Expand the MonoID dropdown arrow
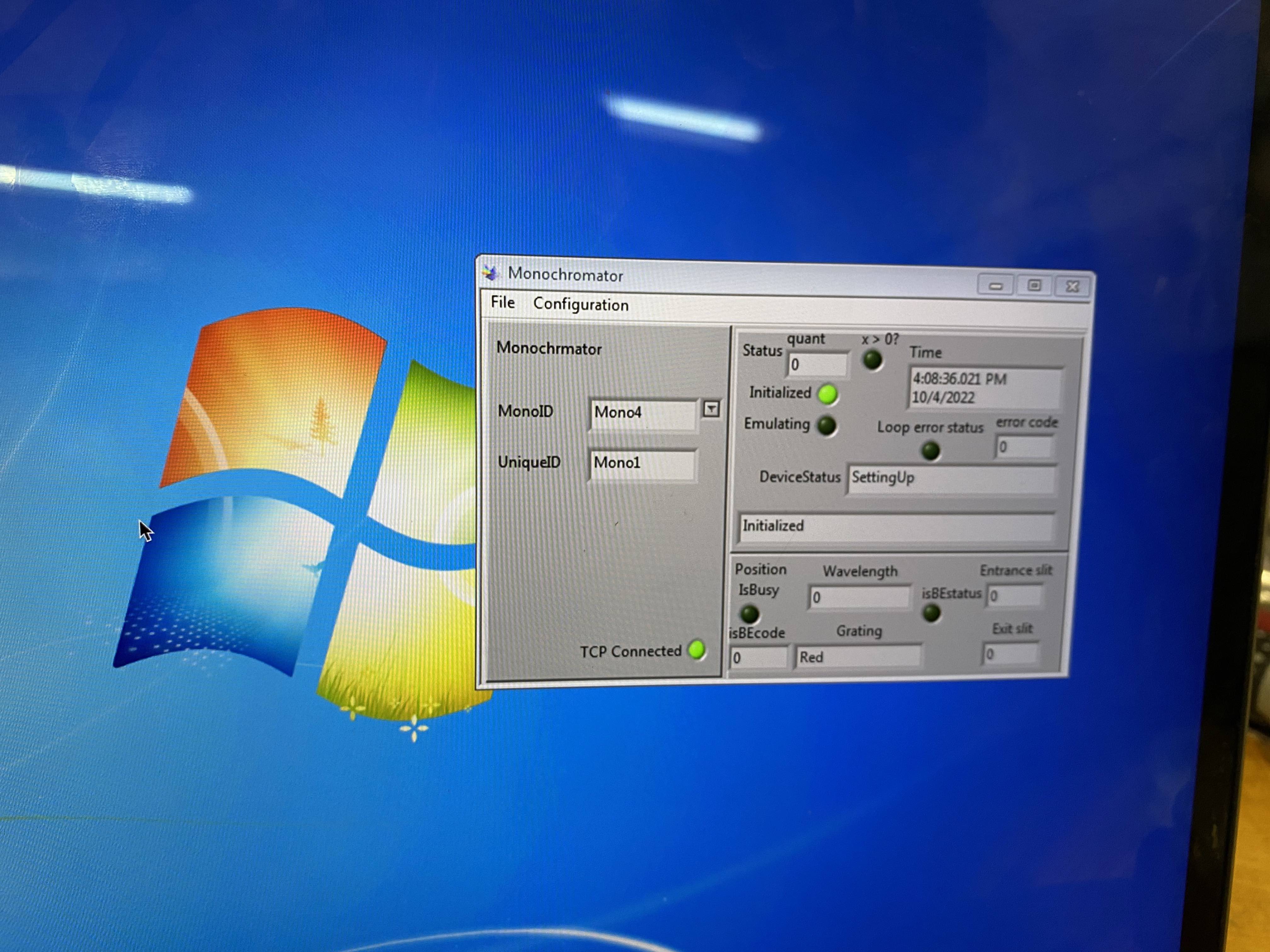The height and width of the screenshot is (952, 1270). (711, 409)
